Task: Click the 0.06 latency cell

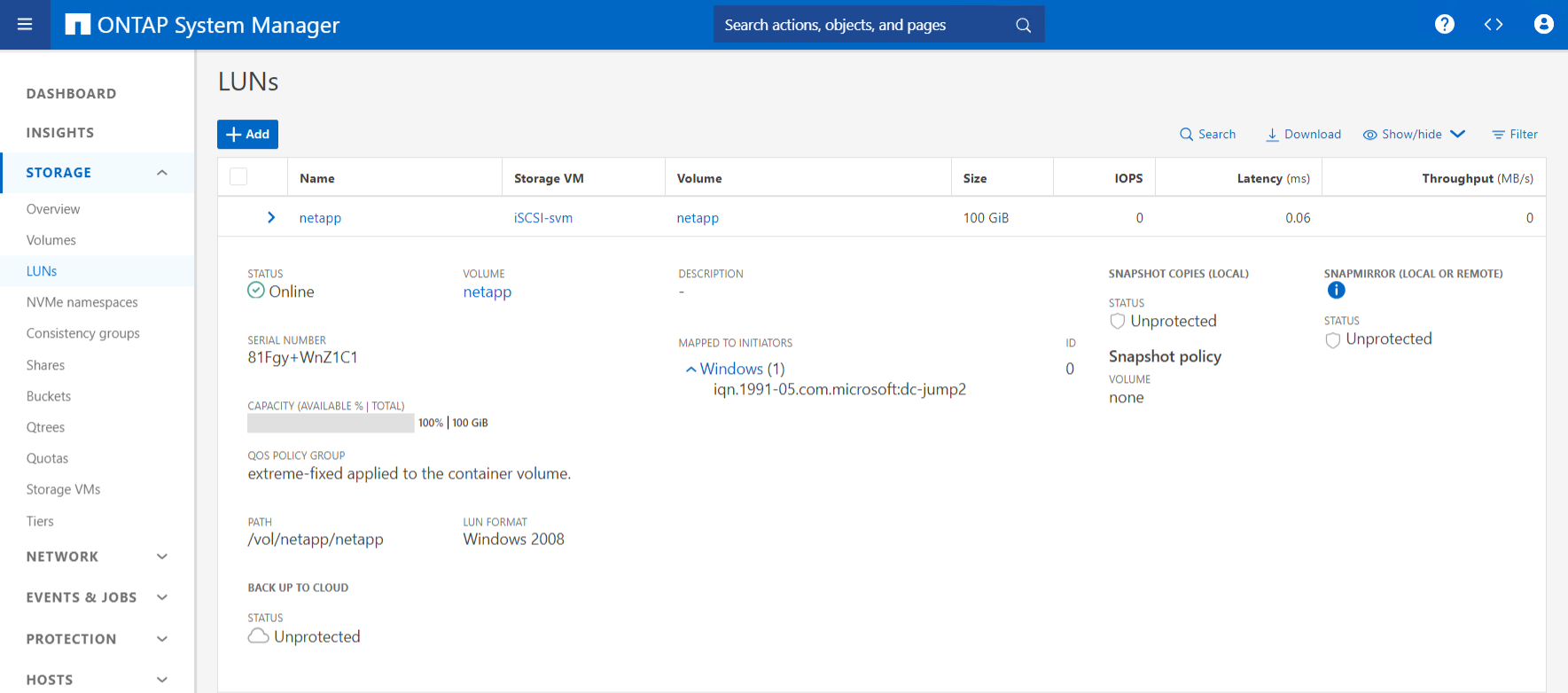Action: click(x=1298, y=218)
